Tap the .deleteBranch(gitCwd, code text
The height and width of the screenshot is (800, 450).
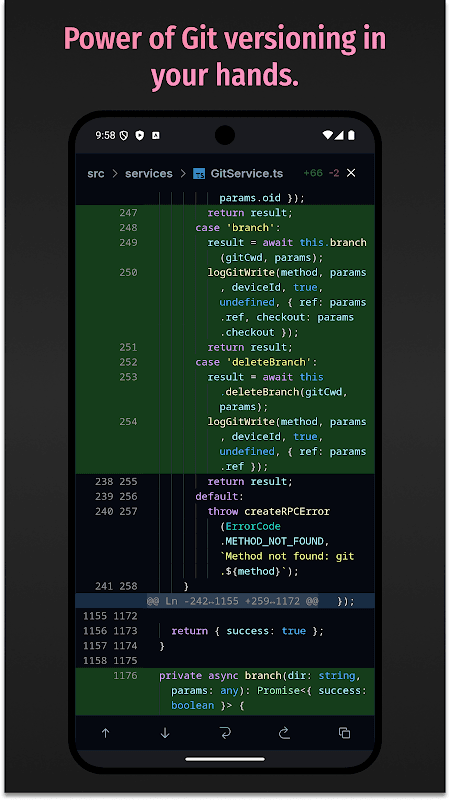click(x=284, y=392)
